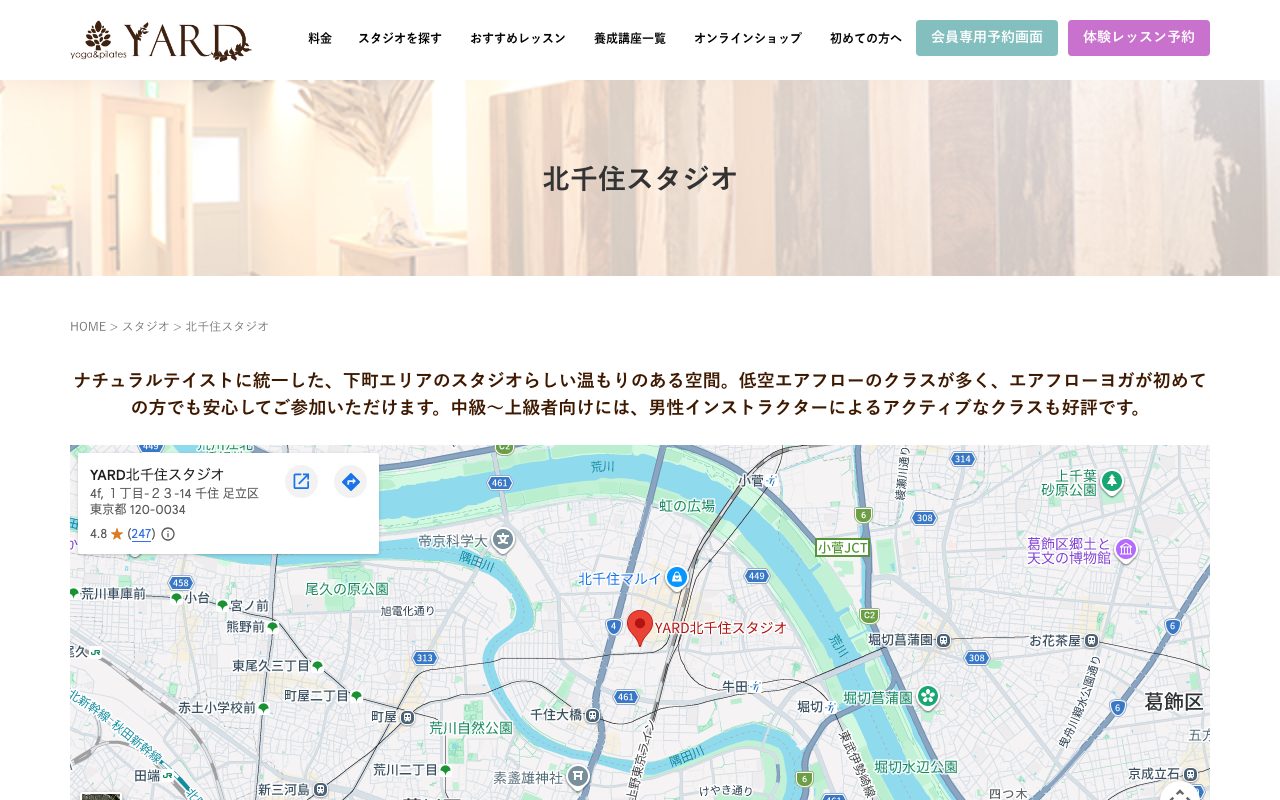Open the オンラインショップ menu item
Viewport: 1280px width, 800px height.
point(748,38)
